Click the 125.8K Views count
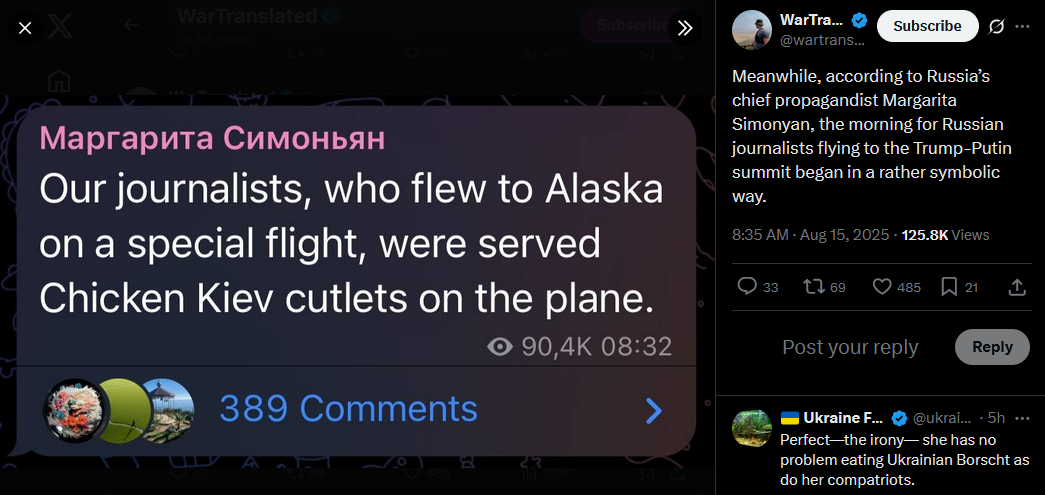 pyautogui.click(x=945, y=235)
